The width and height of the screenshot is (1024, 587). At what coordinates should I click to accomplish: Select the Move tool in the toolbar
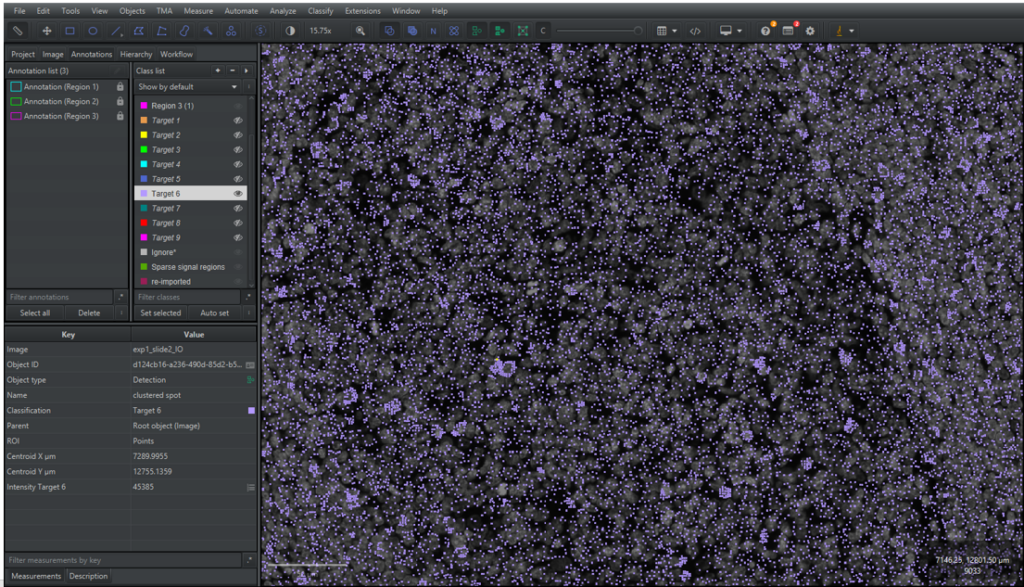click(x=46, y=31)
